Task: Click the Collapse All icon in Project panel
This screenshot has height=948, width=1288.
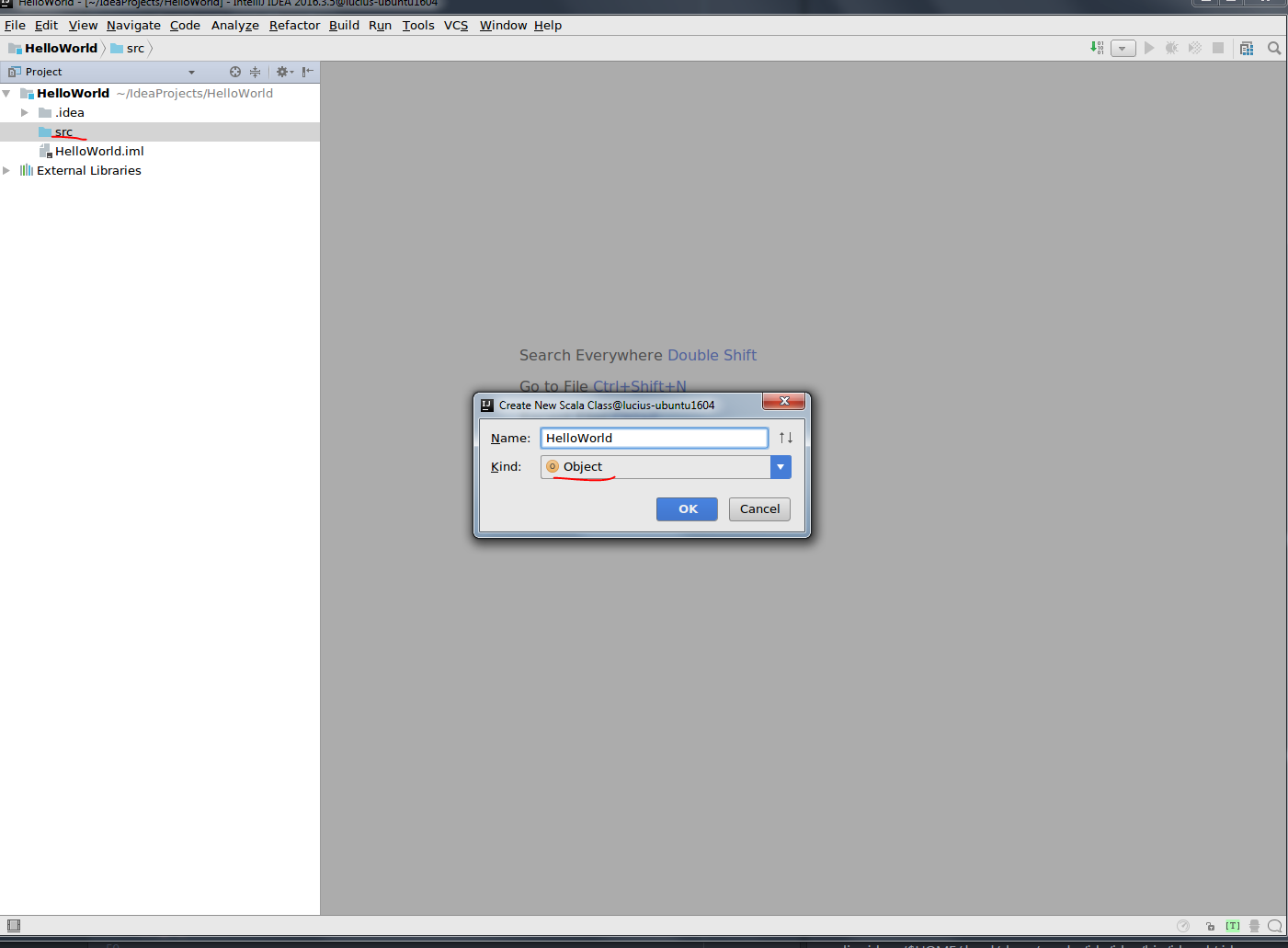Action: point(256,72)
